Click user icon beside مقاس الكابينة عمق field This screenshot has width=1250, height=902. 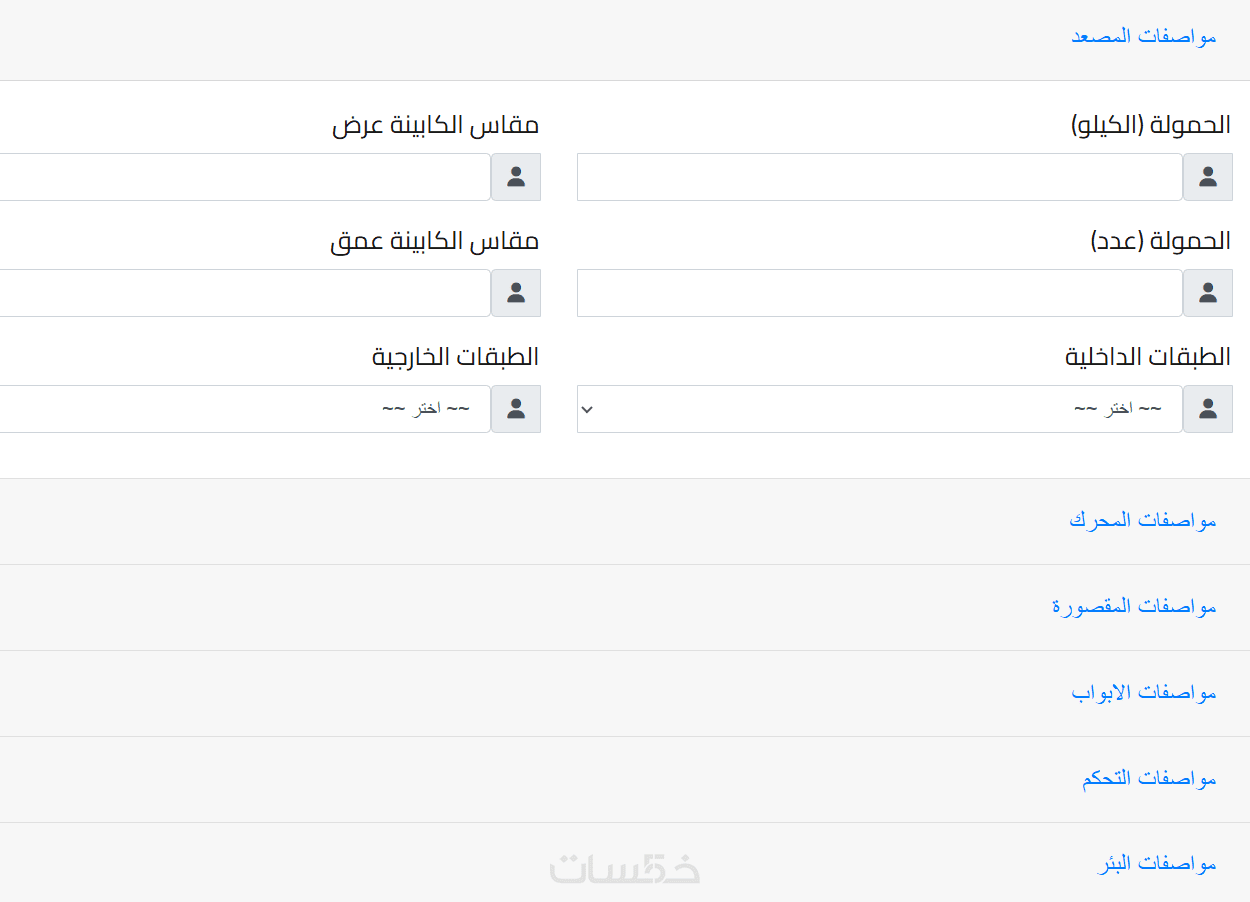point(516,293)
